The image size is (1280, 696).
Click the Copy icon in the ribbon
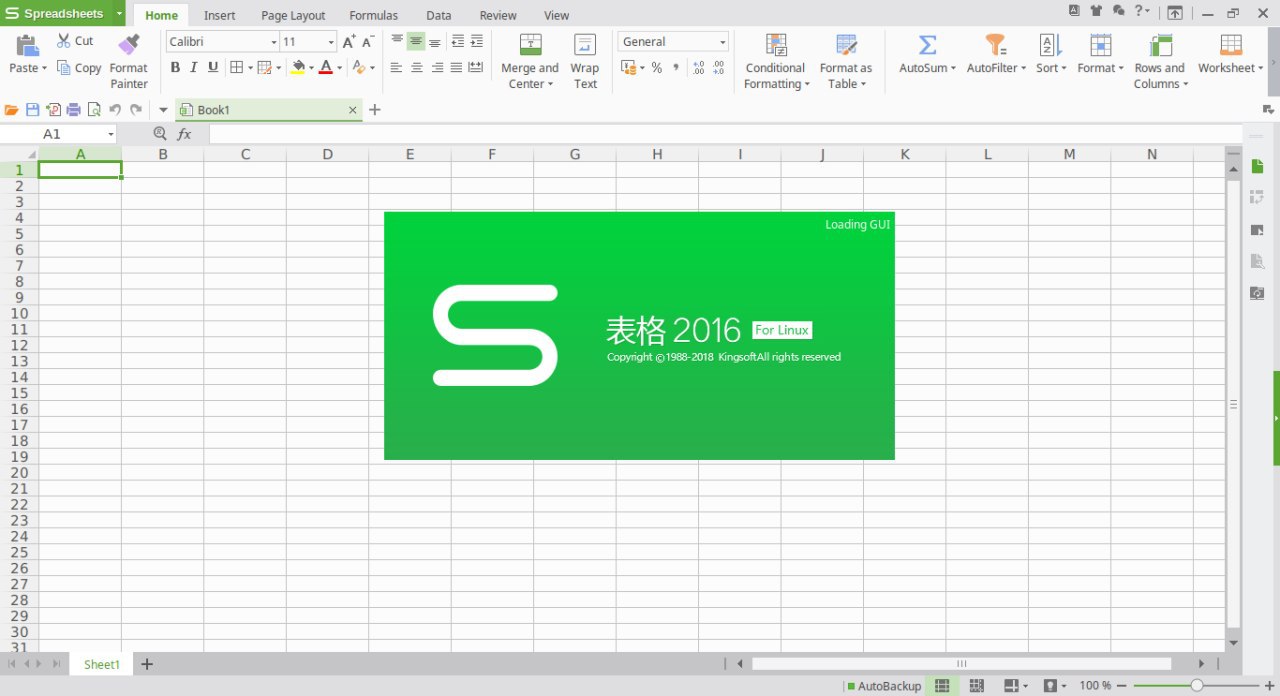pos(64,68)
